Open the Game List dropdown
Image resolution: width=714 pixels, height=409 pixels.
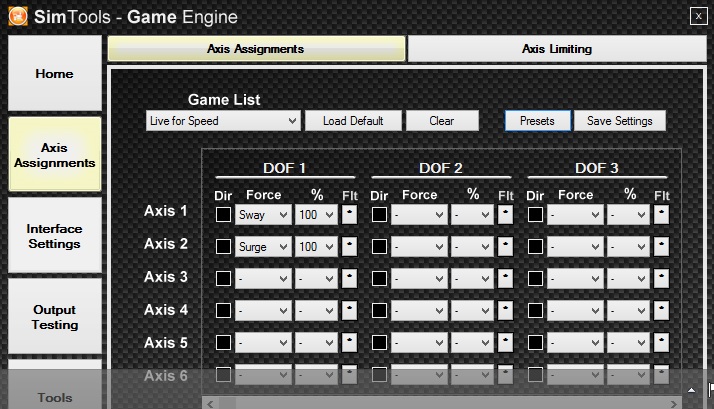223,121
